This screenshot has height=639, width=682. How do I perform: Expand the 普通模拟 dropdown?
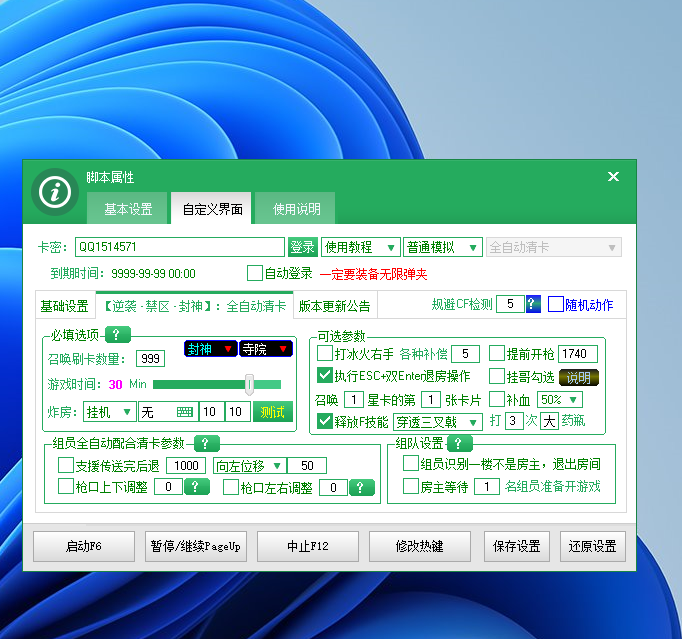[442, 247]
